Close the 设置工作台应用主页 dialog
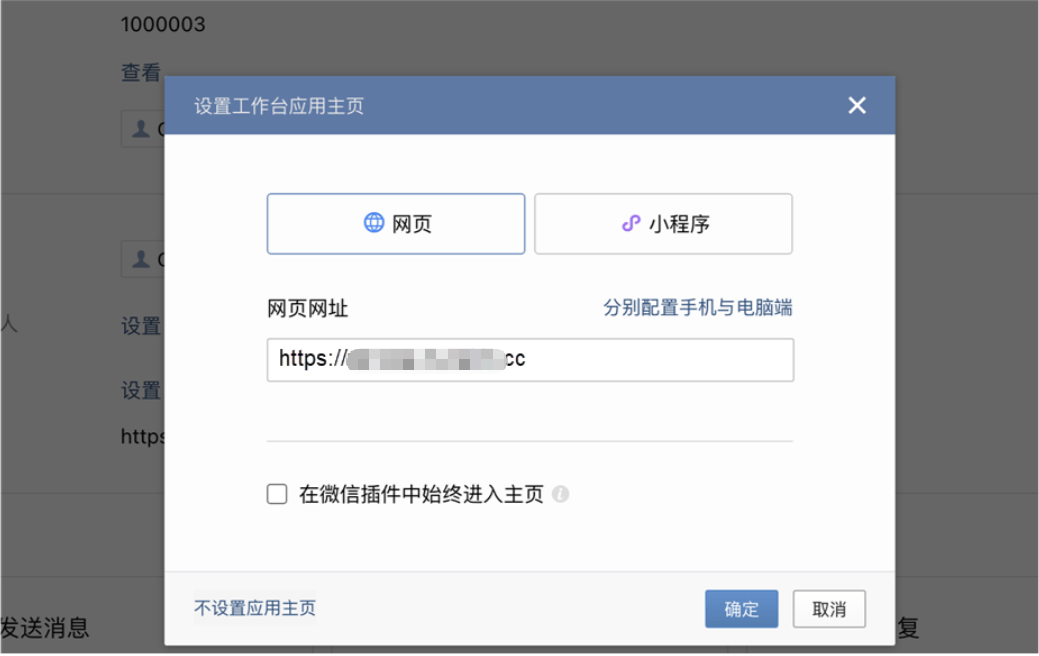1039x656 pixels. click(x=857, y=106)
